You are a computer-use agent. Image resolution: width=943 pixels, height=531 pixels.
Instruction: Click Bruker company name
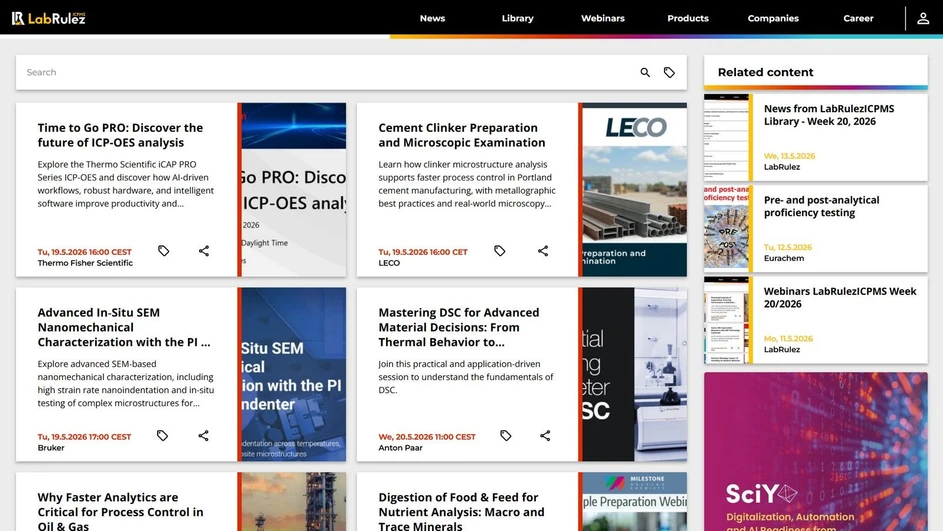coord(51,447)
